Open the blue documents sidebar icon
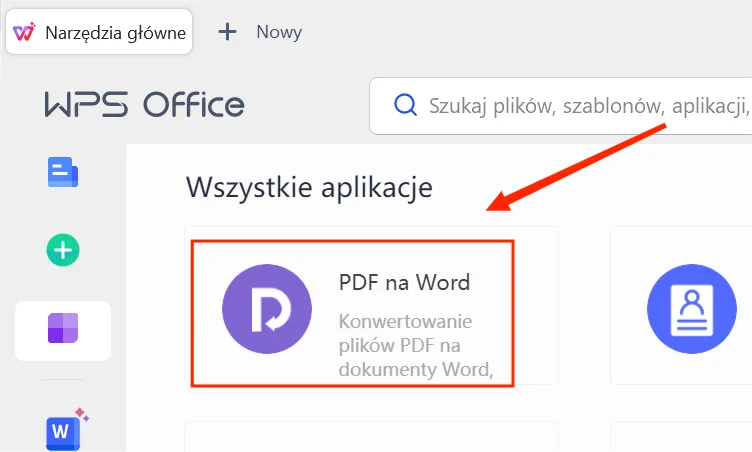752x452 pixels. (x=63, y=172)
